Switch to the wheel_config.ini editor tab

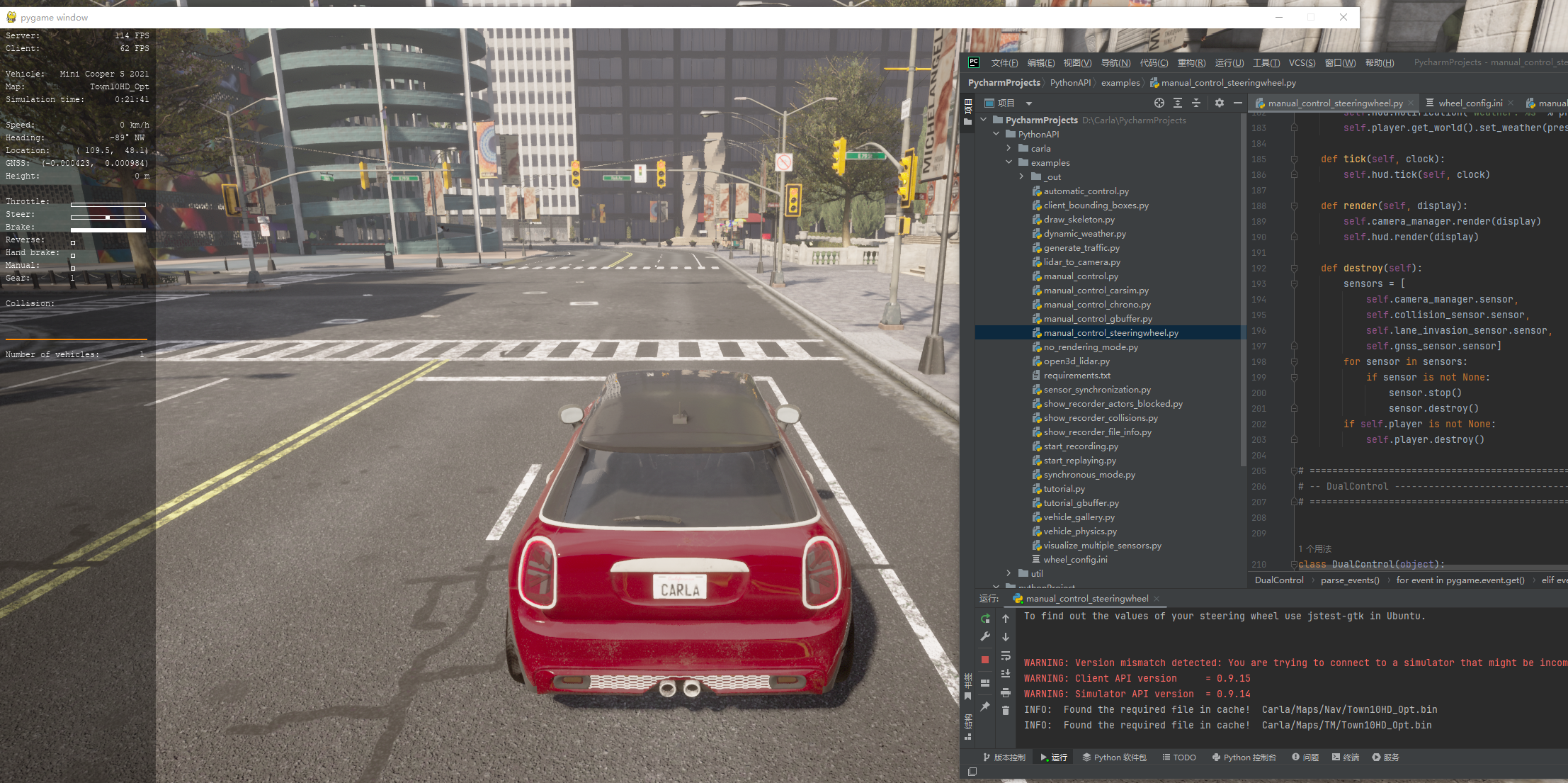[x=1470, y=103]
